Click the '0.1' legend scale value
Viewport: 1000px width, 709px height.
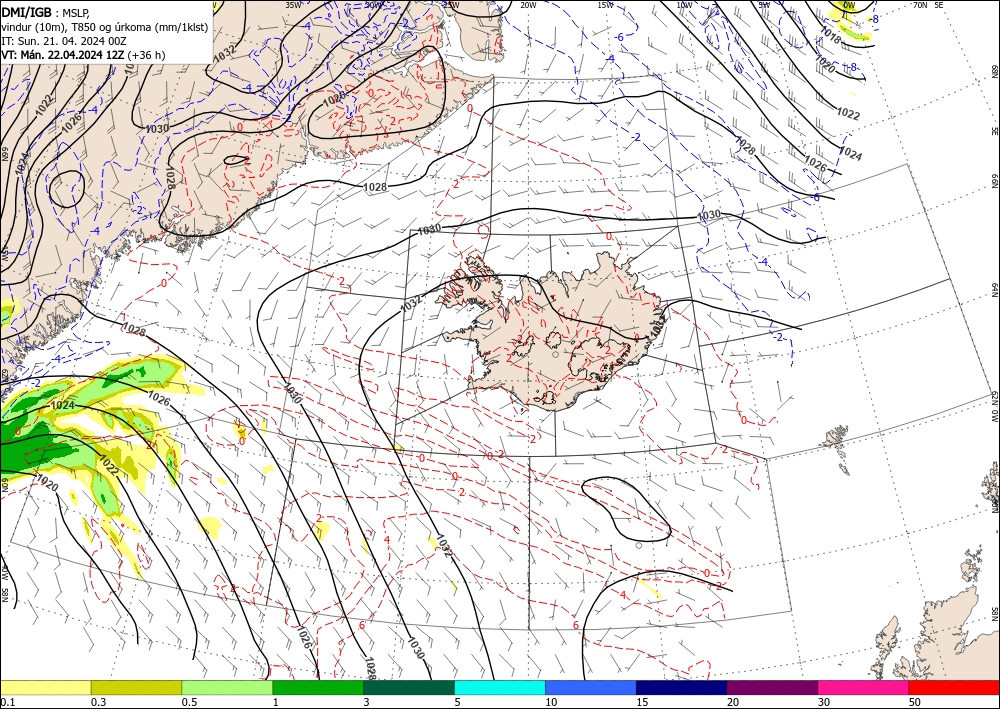8,702
